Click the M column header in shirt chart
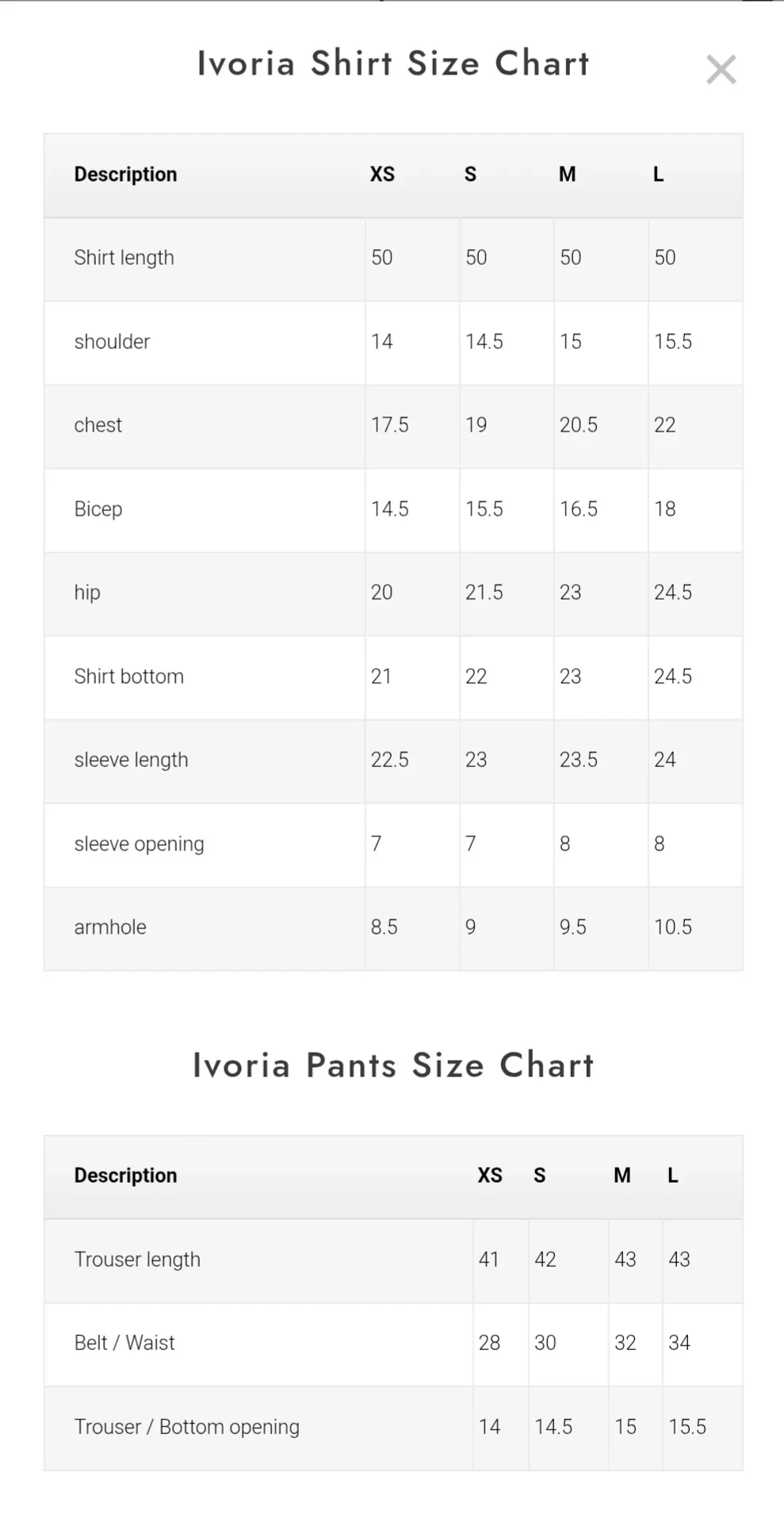This screenshot has width=784, height=1515. [x=567, y=175]
